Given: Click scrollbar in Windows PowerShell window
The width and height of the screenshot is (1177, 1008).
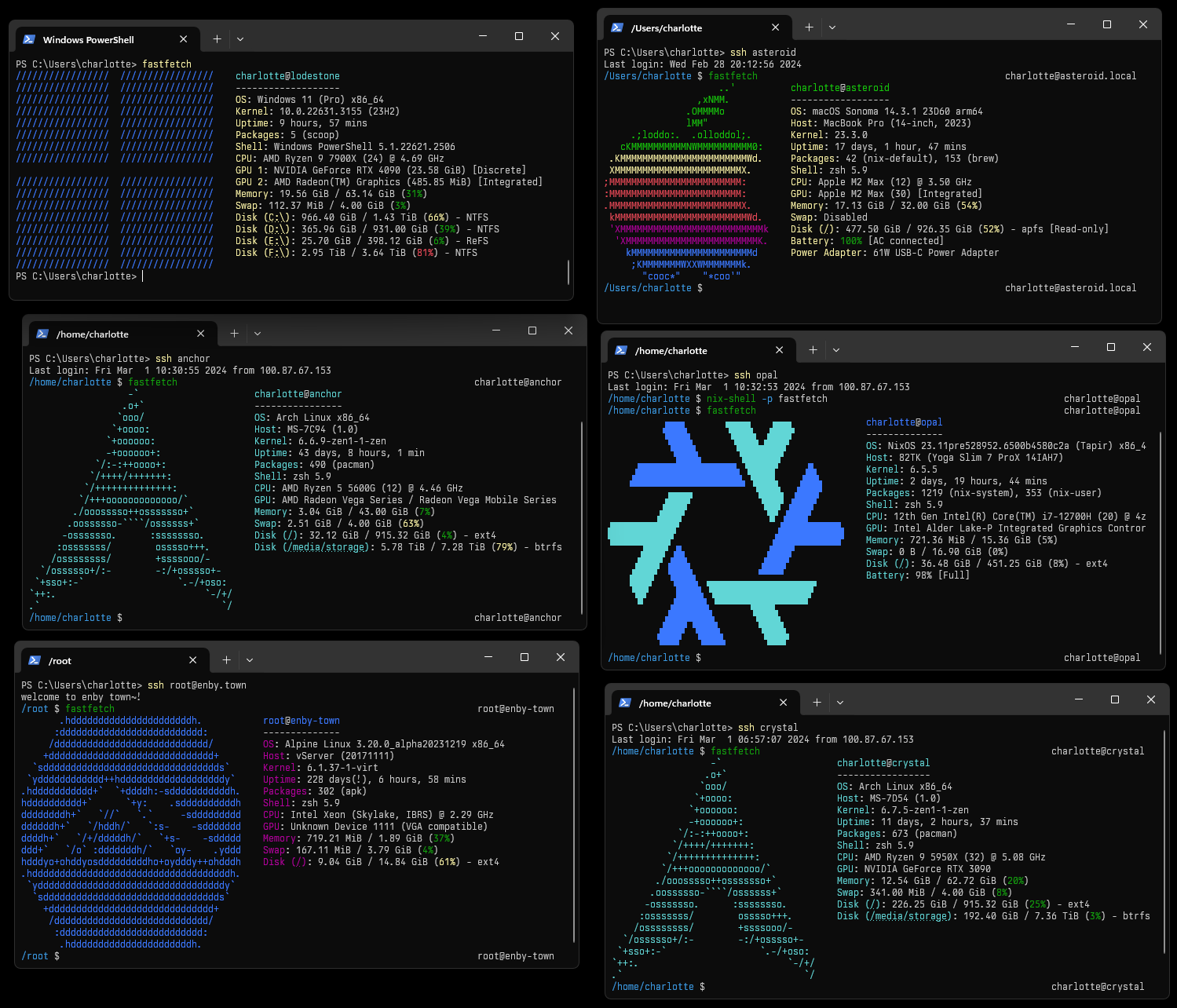Looking at the screenshot, I should point(568,272).
